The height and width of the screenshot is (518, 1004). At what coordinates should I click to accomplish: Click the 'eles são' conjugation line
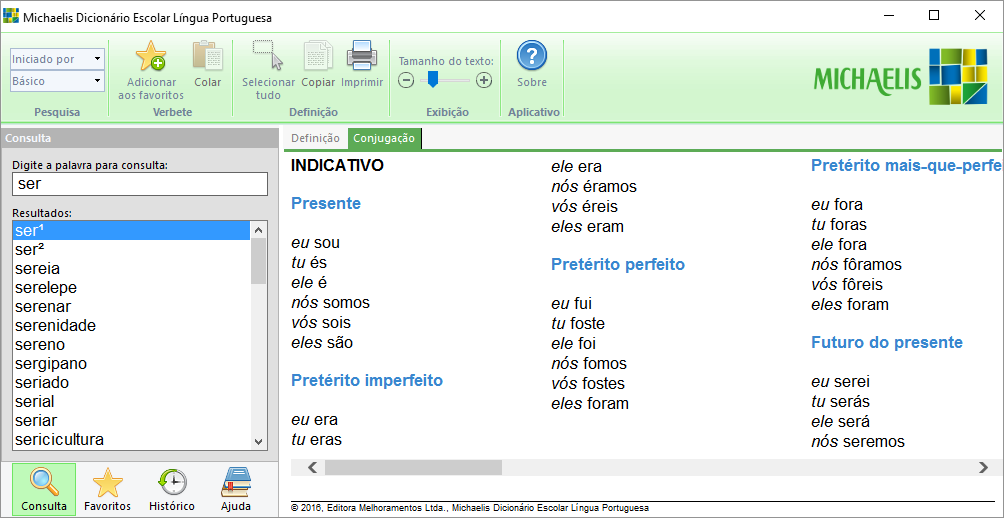tap(322, 343)
